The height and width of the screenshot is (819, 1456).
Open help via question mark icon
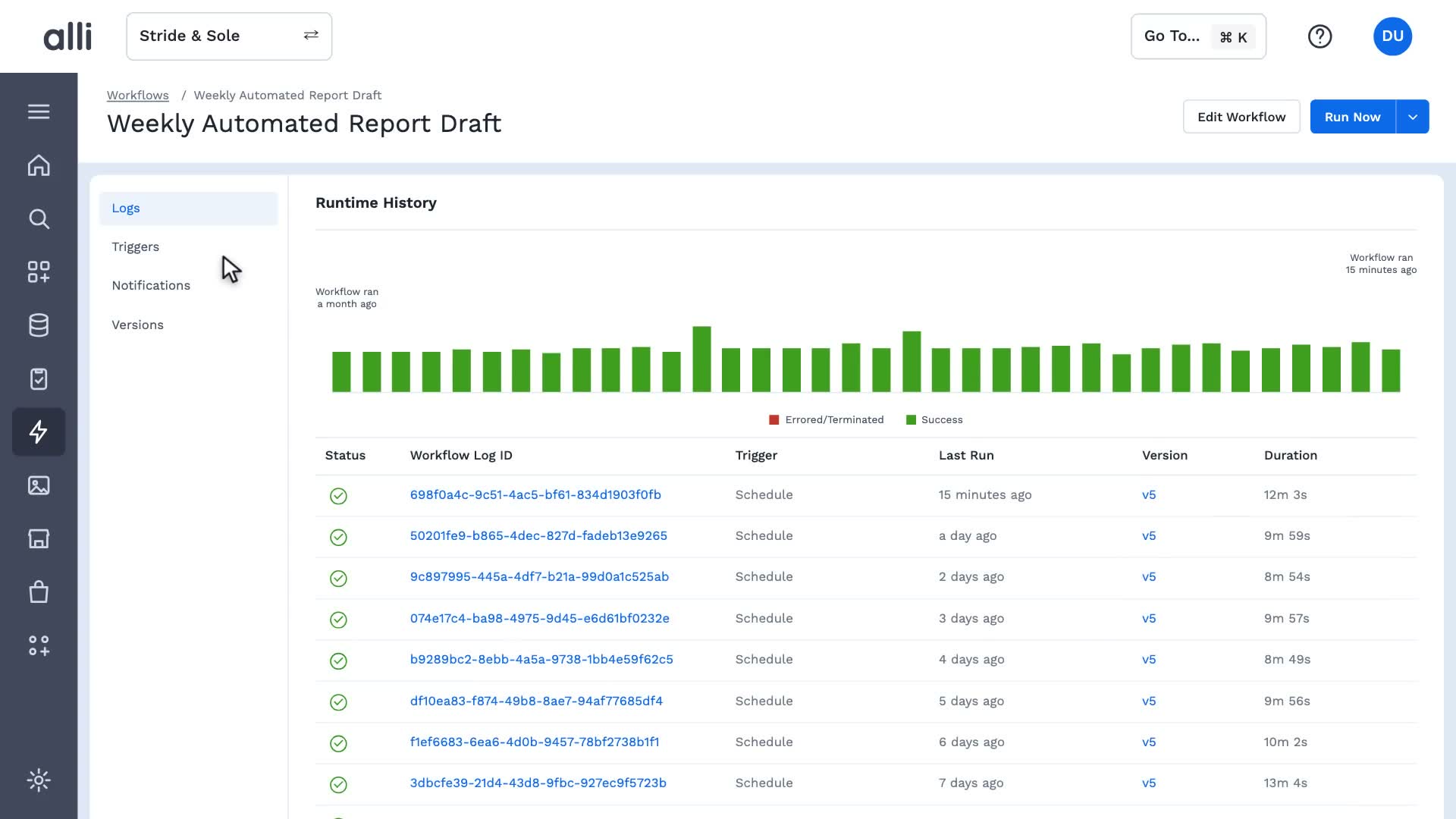point(1319,36)
